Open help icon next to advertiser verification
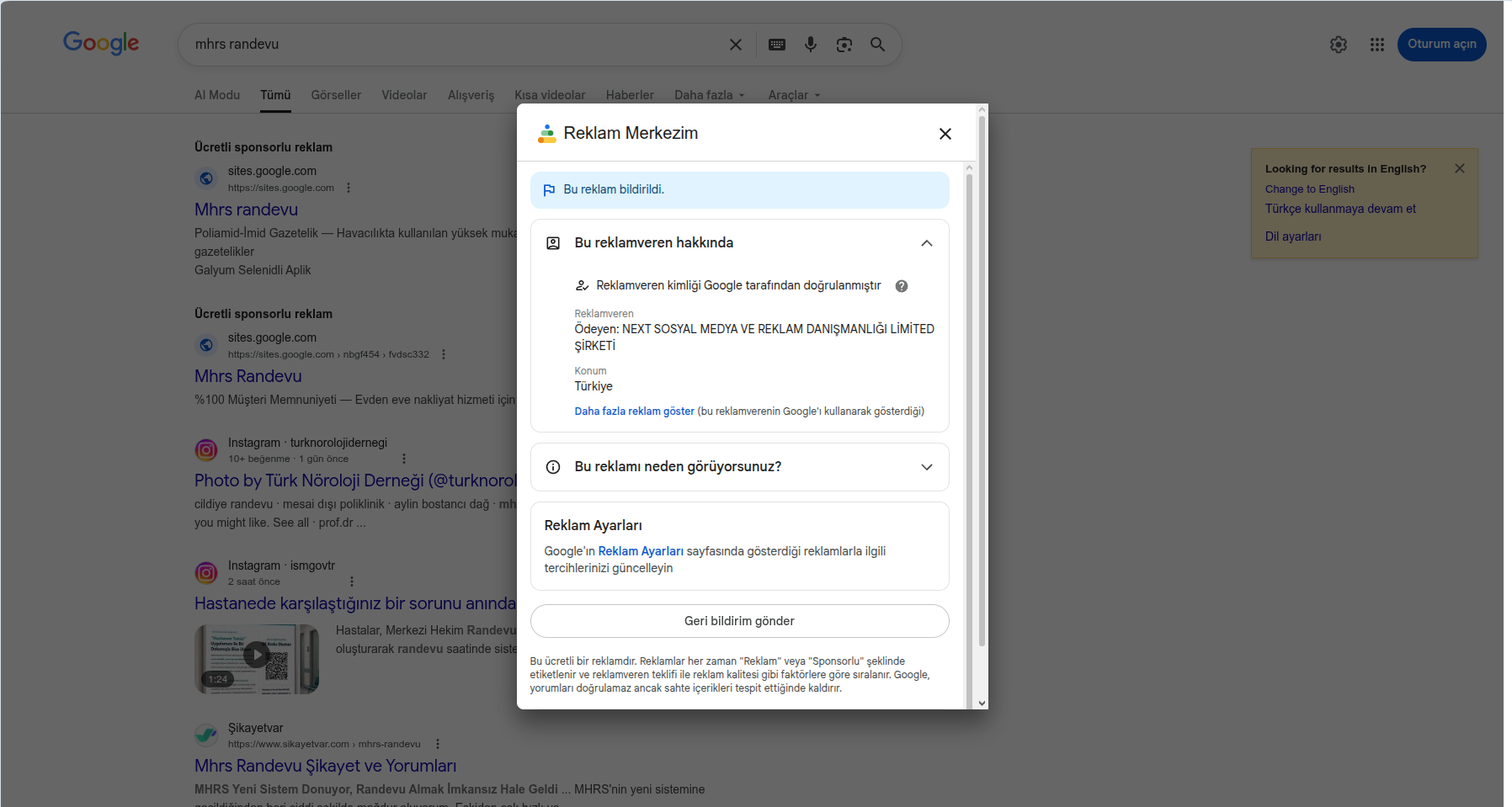The height and width of the screenshot is (807, 1512). pos(902,286)
